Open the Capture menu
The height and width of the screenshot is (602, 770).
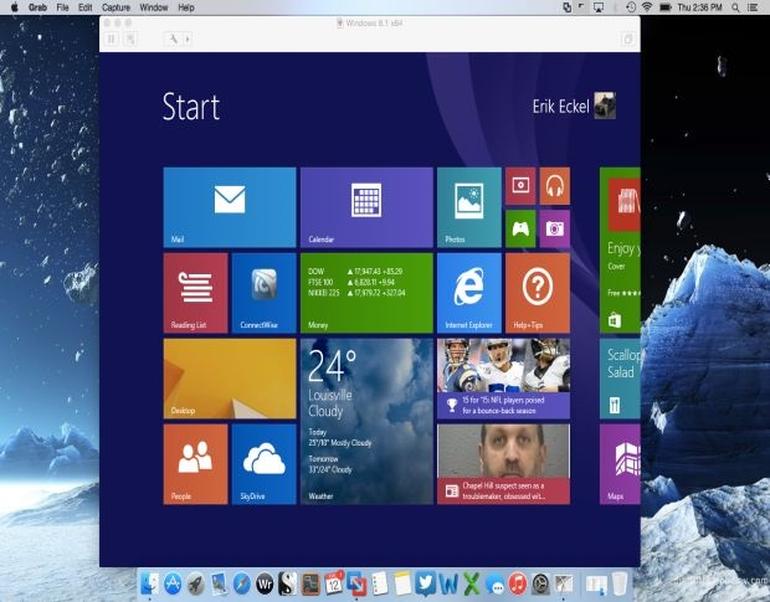pyautogui.click(x=116, y=7)
